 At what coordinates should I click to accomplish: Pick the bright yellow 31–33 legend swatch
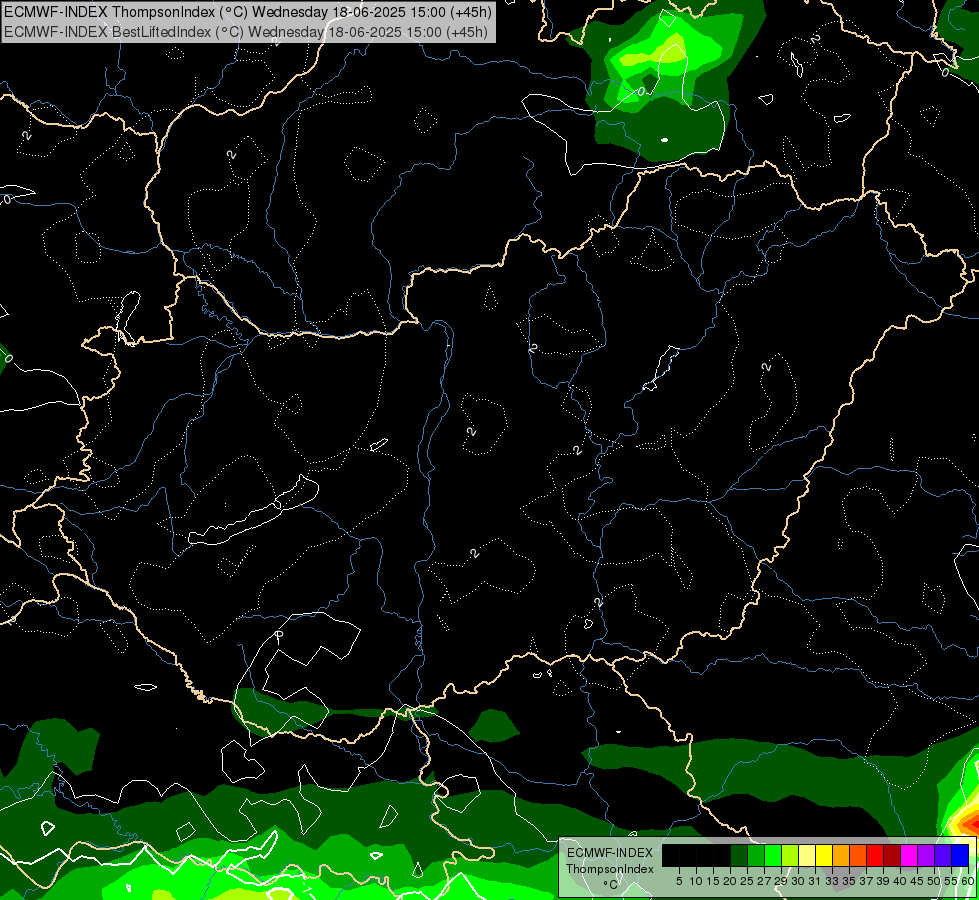[824, 855]
